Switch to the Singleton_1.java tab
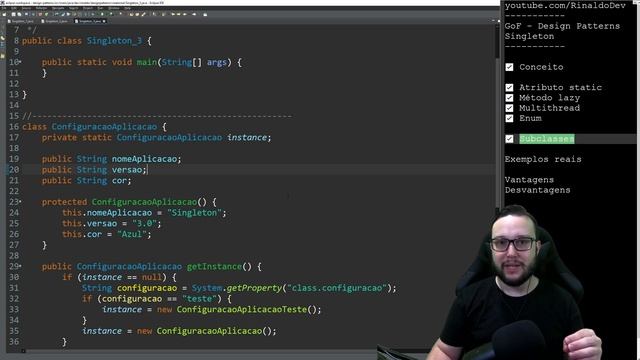This screenshot has width=640, height=360. (20, 21)
